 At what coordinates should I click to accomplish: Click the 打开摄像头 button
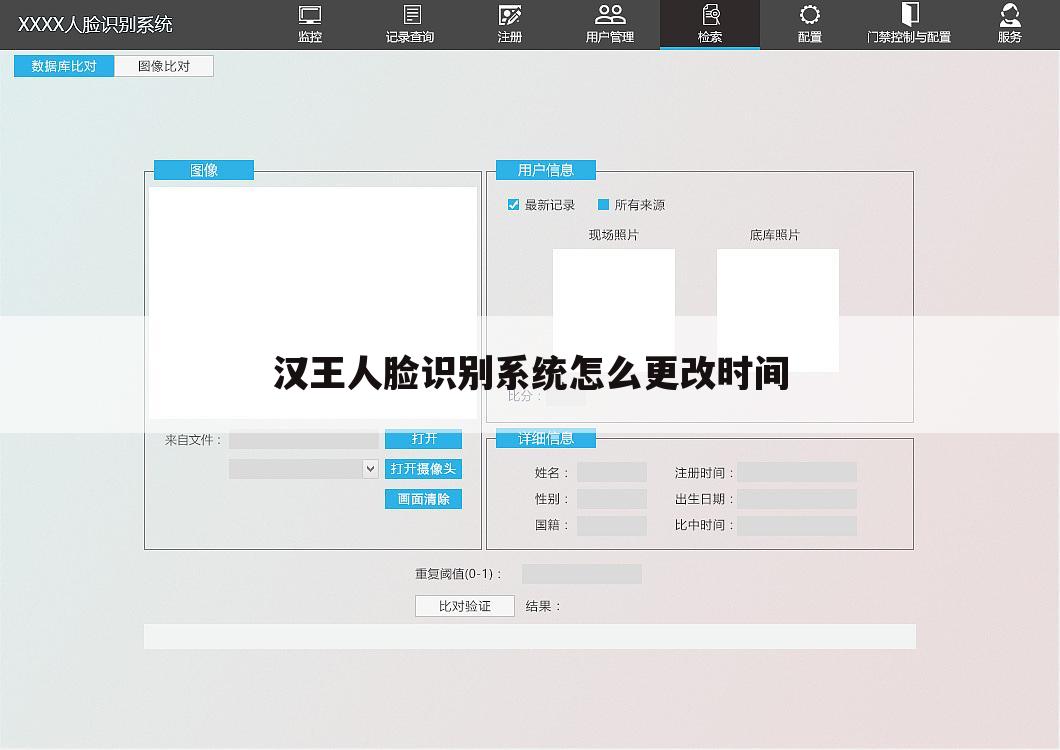[423, 469]
